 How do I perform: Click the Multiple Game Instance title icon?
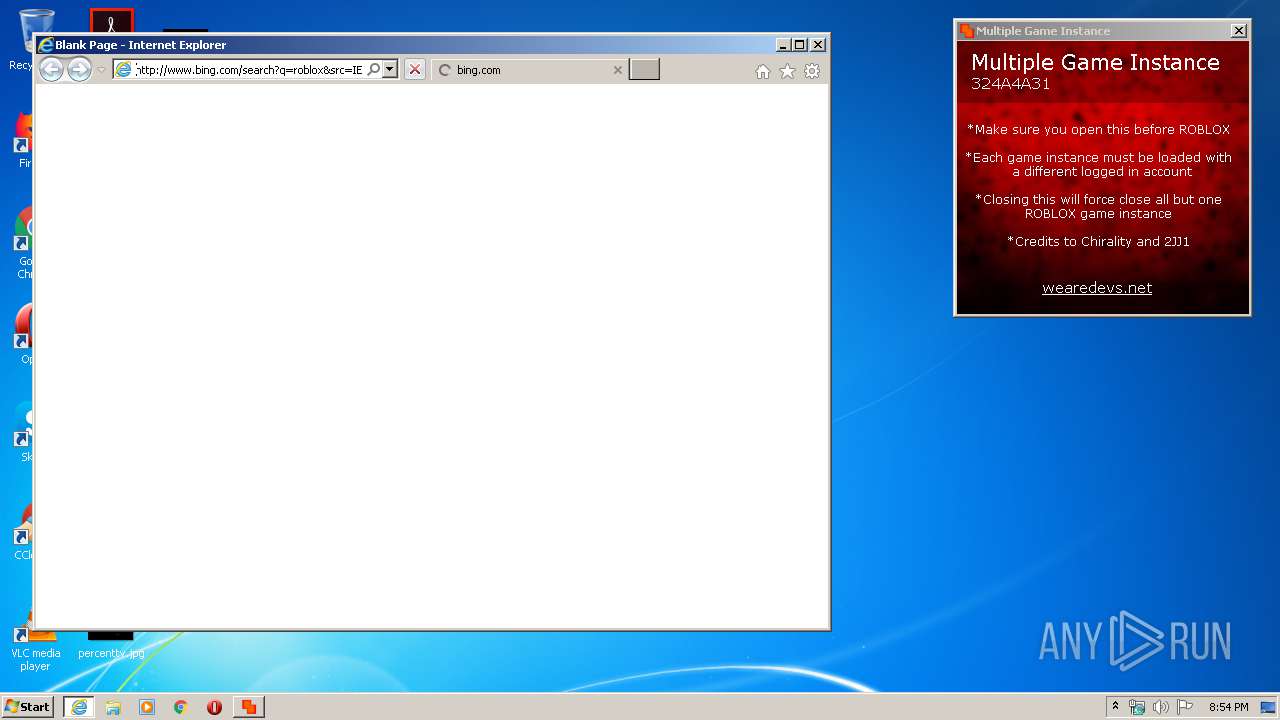click(x=966, y=31)
